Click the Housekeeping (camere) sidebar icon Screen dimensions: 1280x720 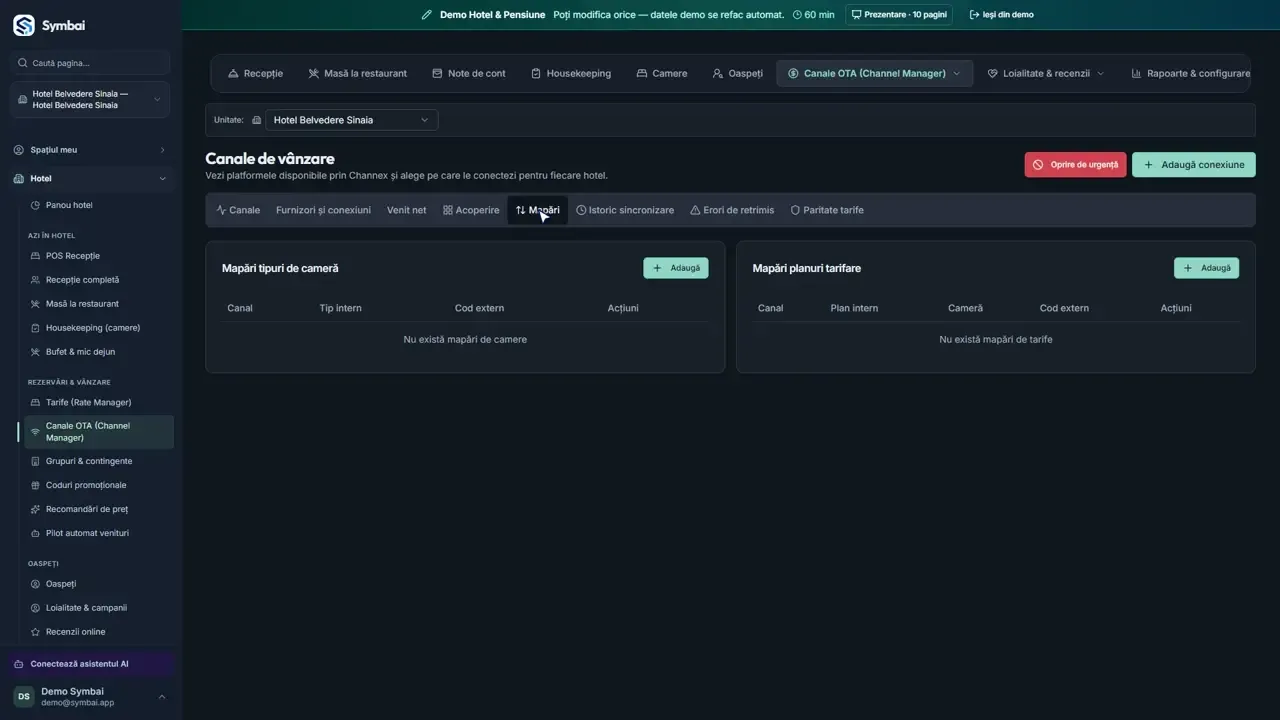click(x=36, y=328)
